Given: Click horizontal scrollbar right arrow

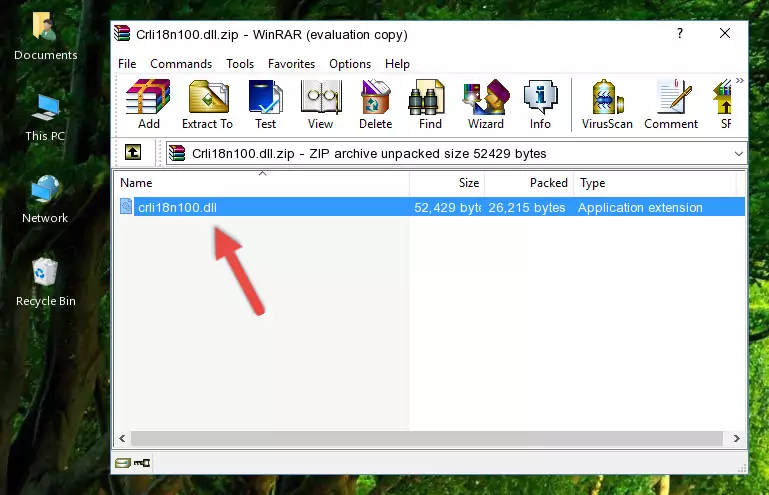Looking at the screenshot, I should (x=737, y=438).
